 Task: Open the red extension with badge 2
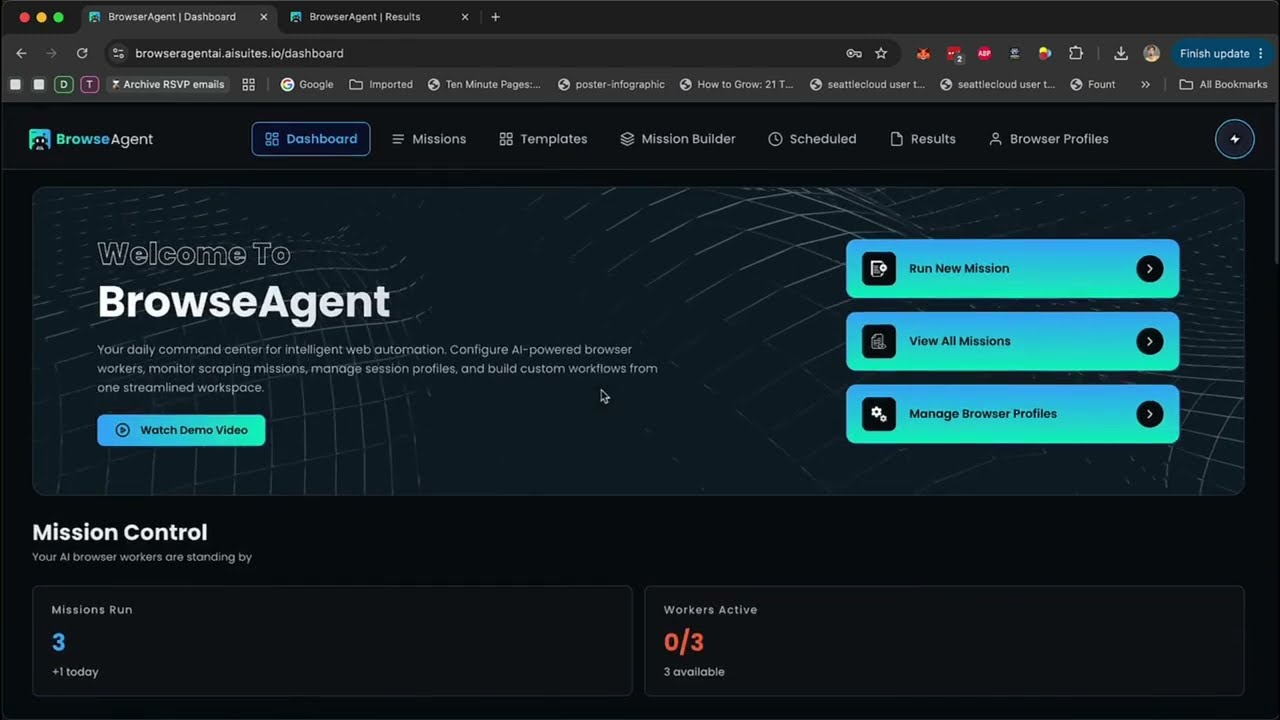(x=954, y=54)
